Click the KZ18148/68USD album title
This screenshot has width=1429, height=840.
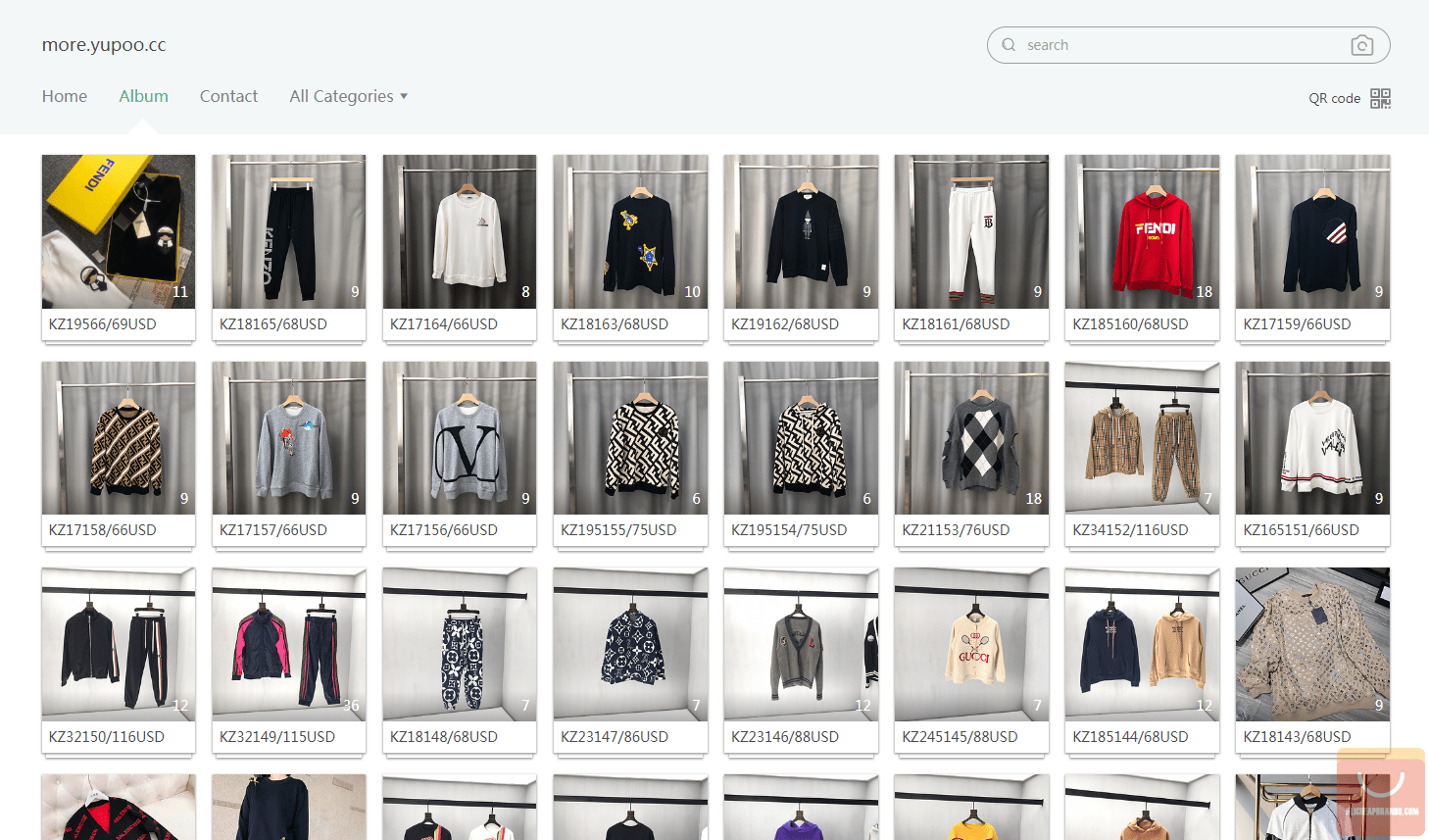pyautogui.click(x=444, y=737)
